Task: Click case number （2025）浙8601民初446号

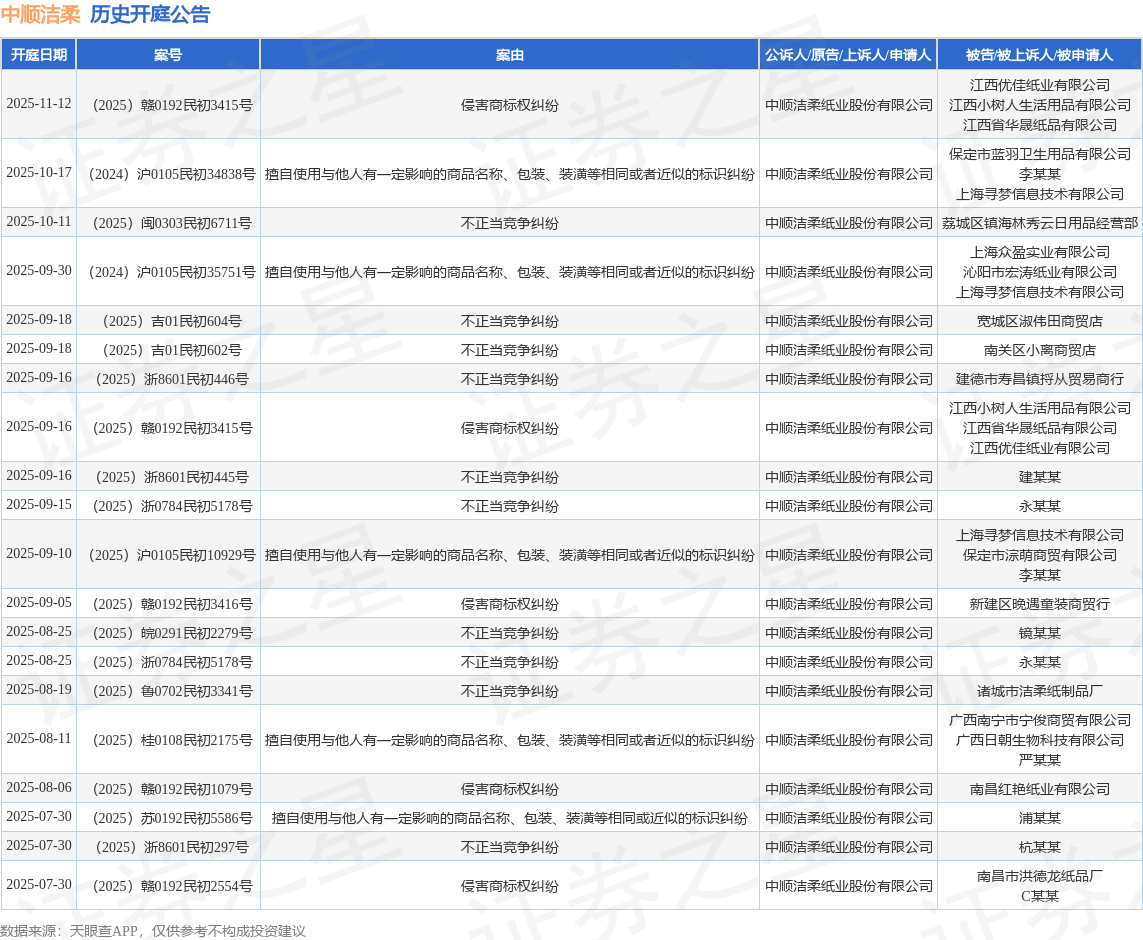Action: point(168,379)
